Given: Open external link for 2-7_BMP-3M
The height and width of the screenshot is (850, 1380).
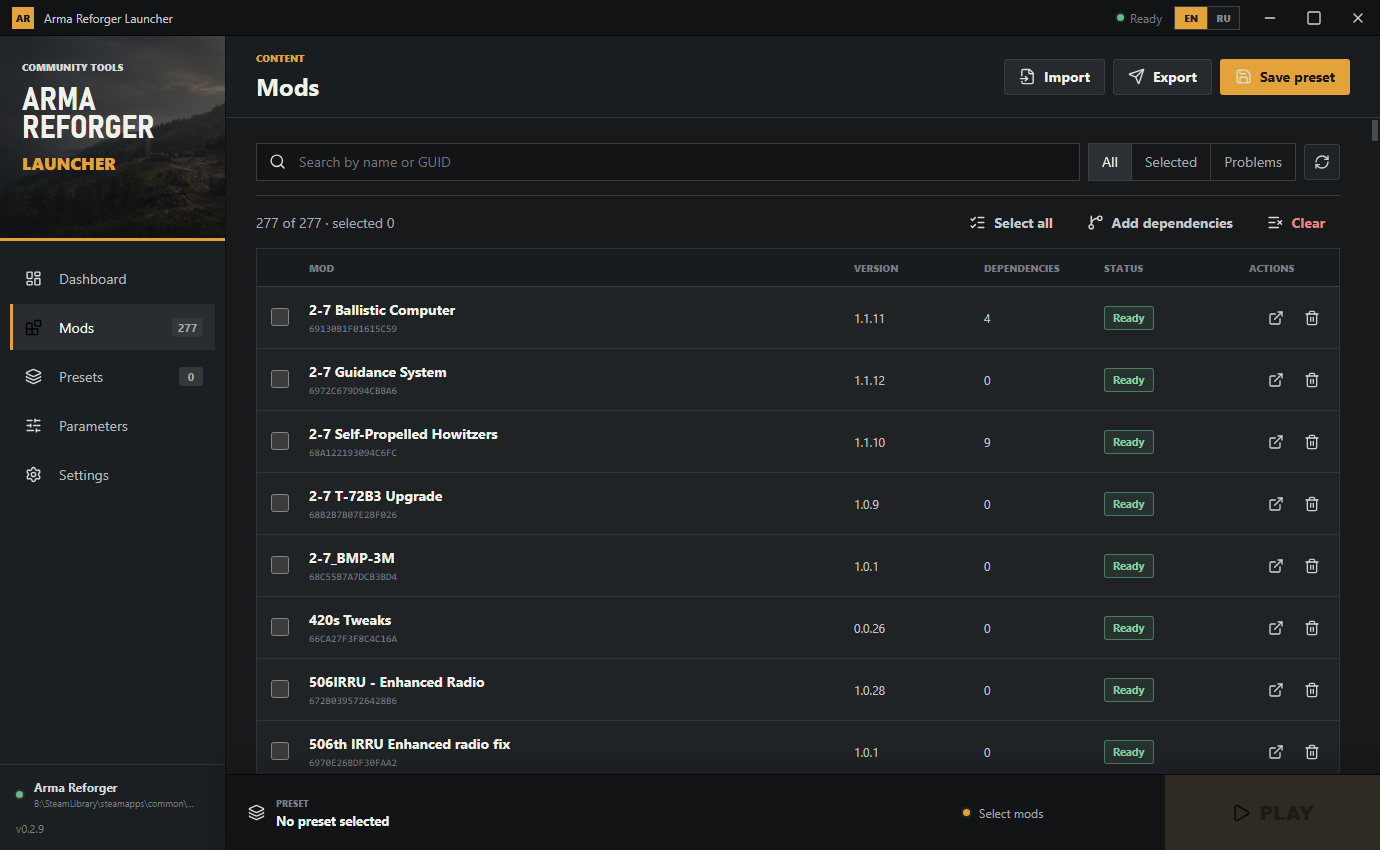Looking at the screenshot, I should click(x=1276, y=566).
